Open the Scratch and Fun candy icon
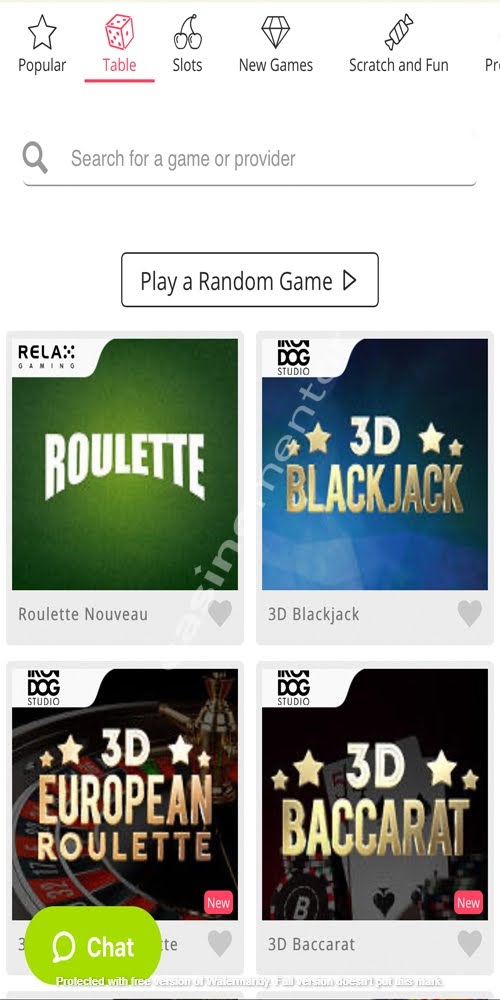 399,32
